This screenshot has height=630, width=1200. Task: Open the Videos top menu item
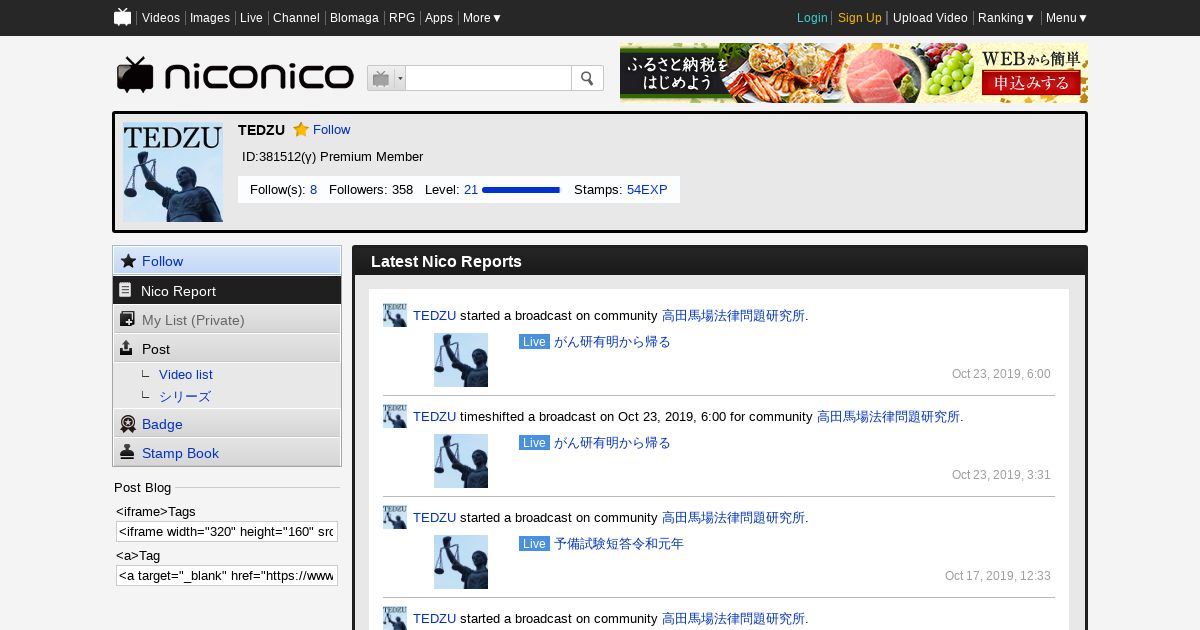coord(161,18)
